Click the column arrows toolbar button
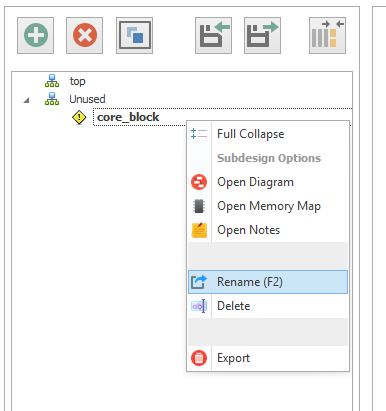 tap(328, 35)
